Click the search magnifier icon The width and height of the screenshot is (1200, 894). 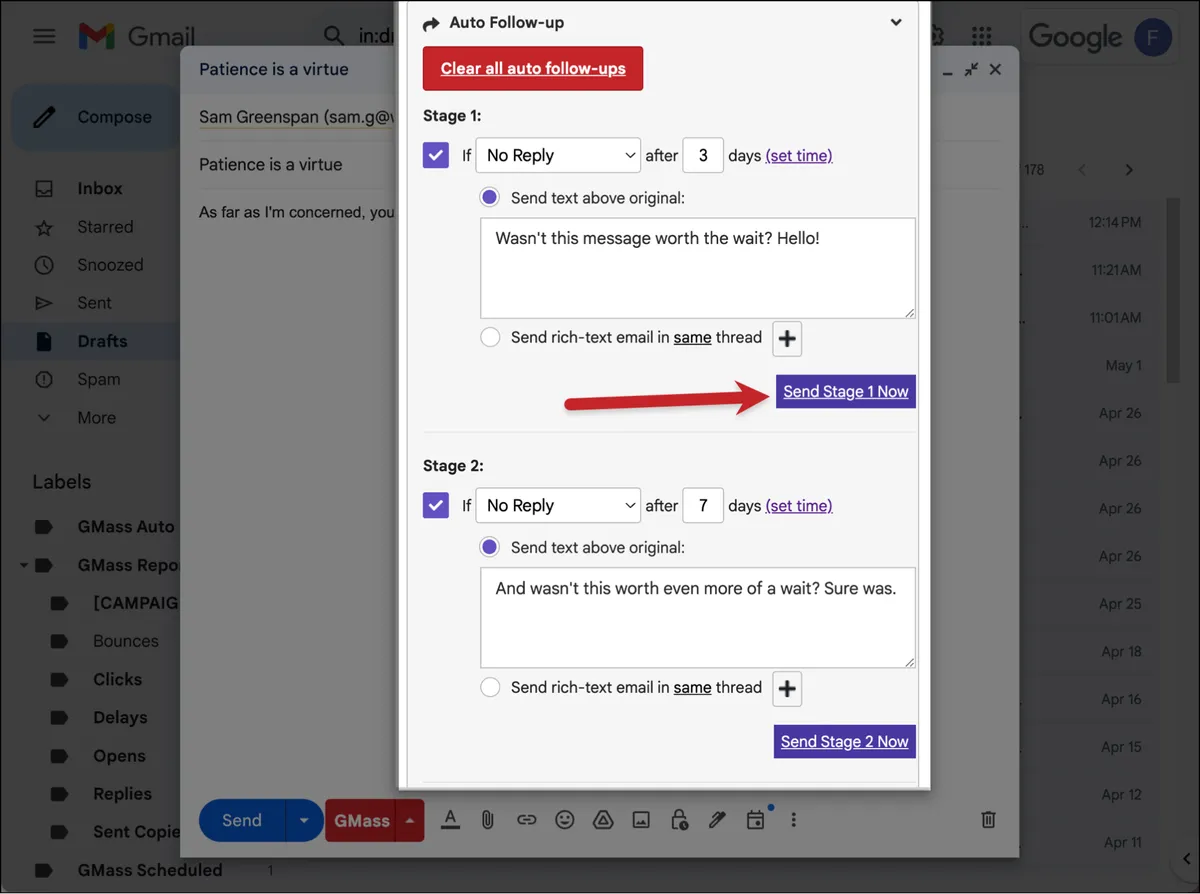click(x=334, y=37)
